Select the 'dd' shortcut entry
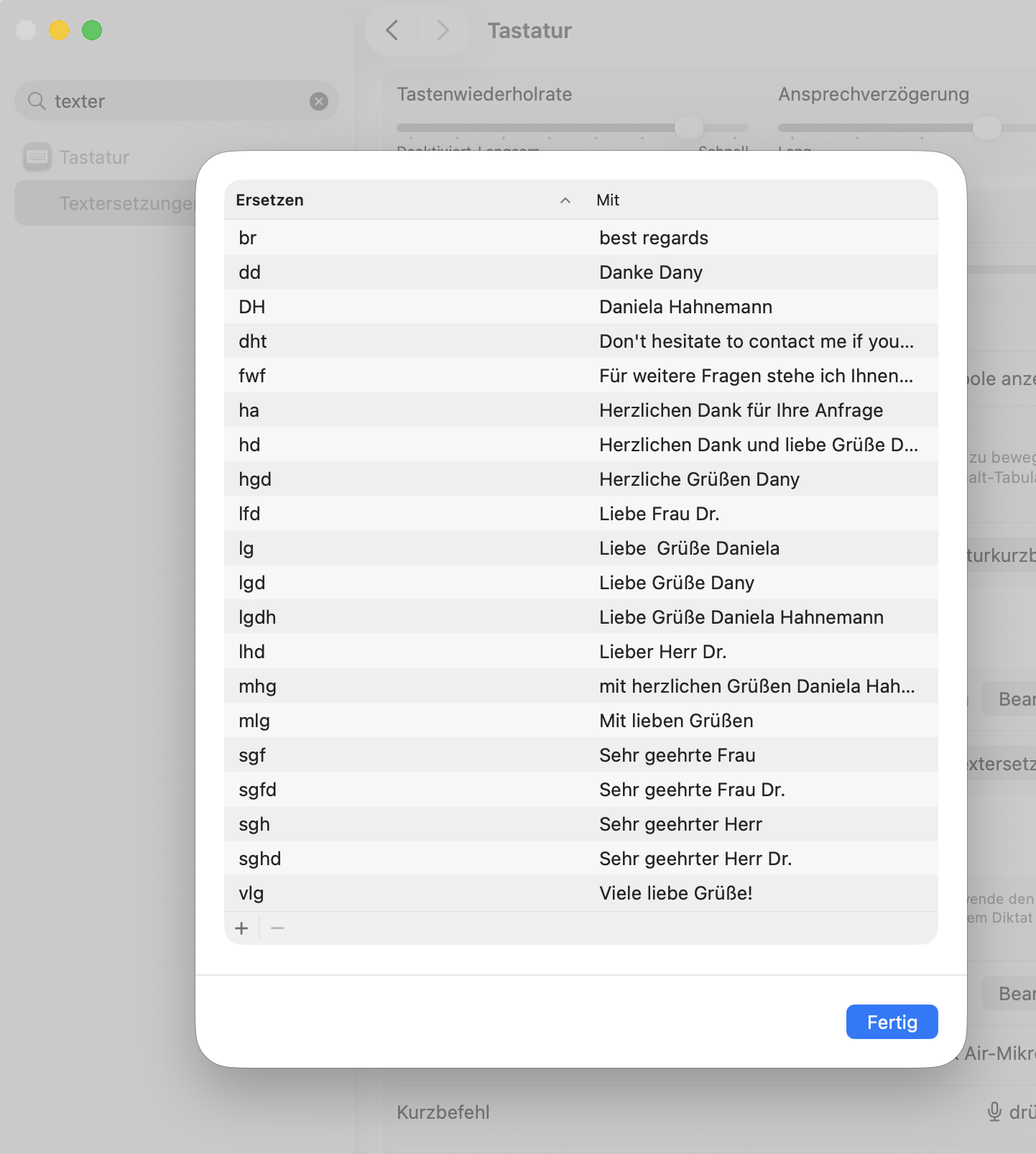 point(249,272)
